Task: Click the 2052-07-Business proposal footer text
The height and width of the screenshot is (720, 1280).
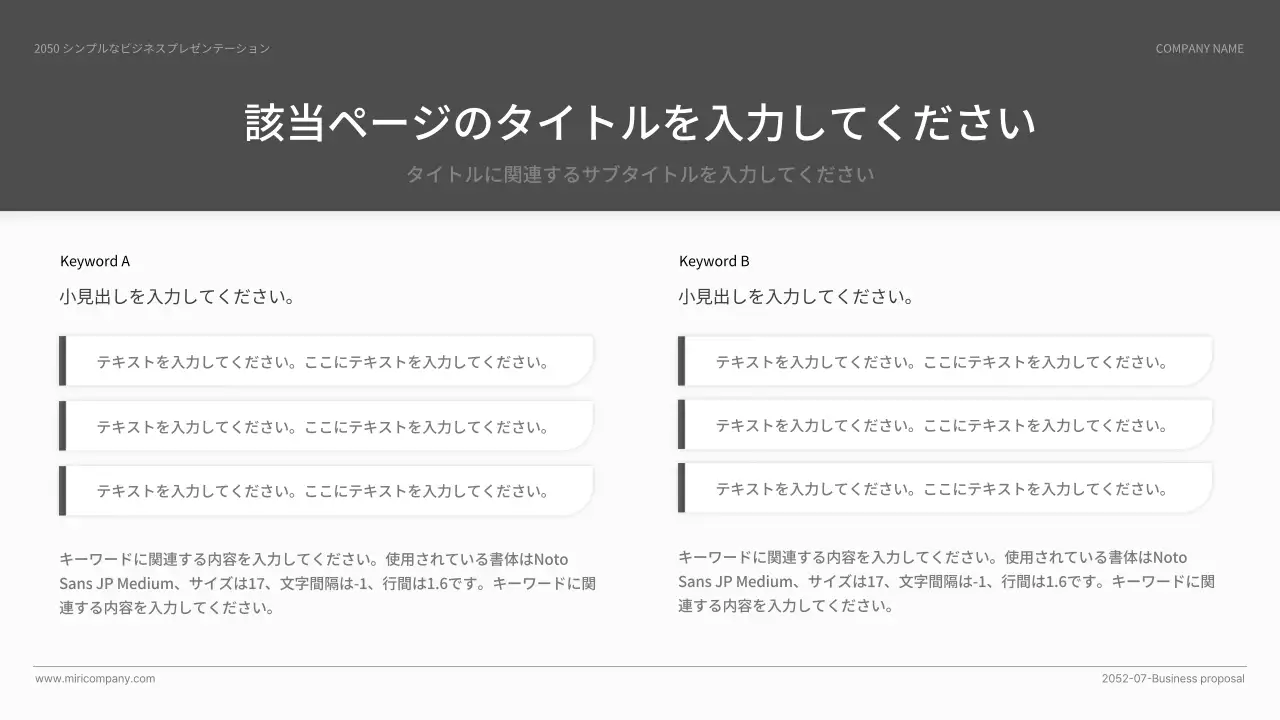Action: coord(1174,678)
